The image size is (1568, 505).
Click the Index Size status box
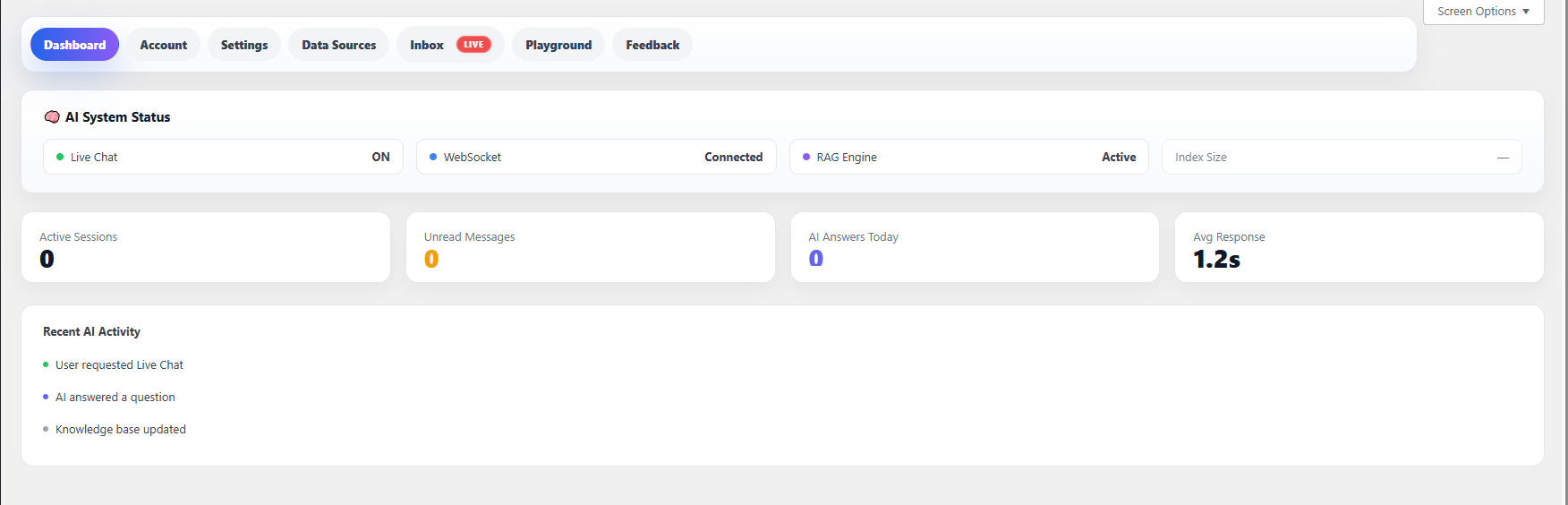[1341, 157]
